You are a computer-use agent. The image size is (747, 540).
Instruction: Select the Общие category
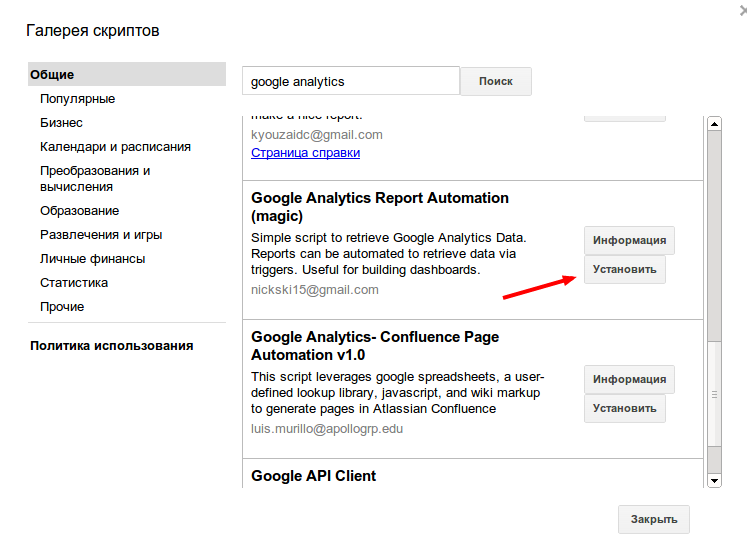click(x=52, y=74)
